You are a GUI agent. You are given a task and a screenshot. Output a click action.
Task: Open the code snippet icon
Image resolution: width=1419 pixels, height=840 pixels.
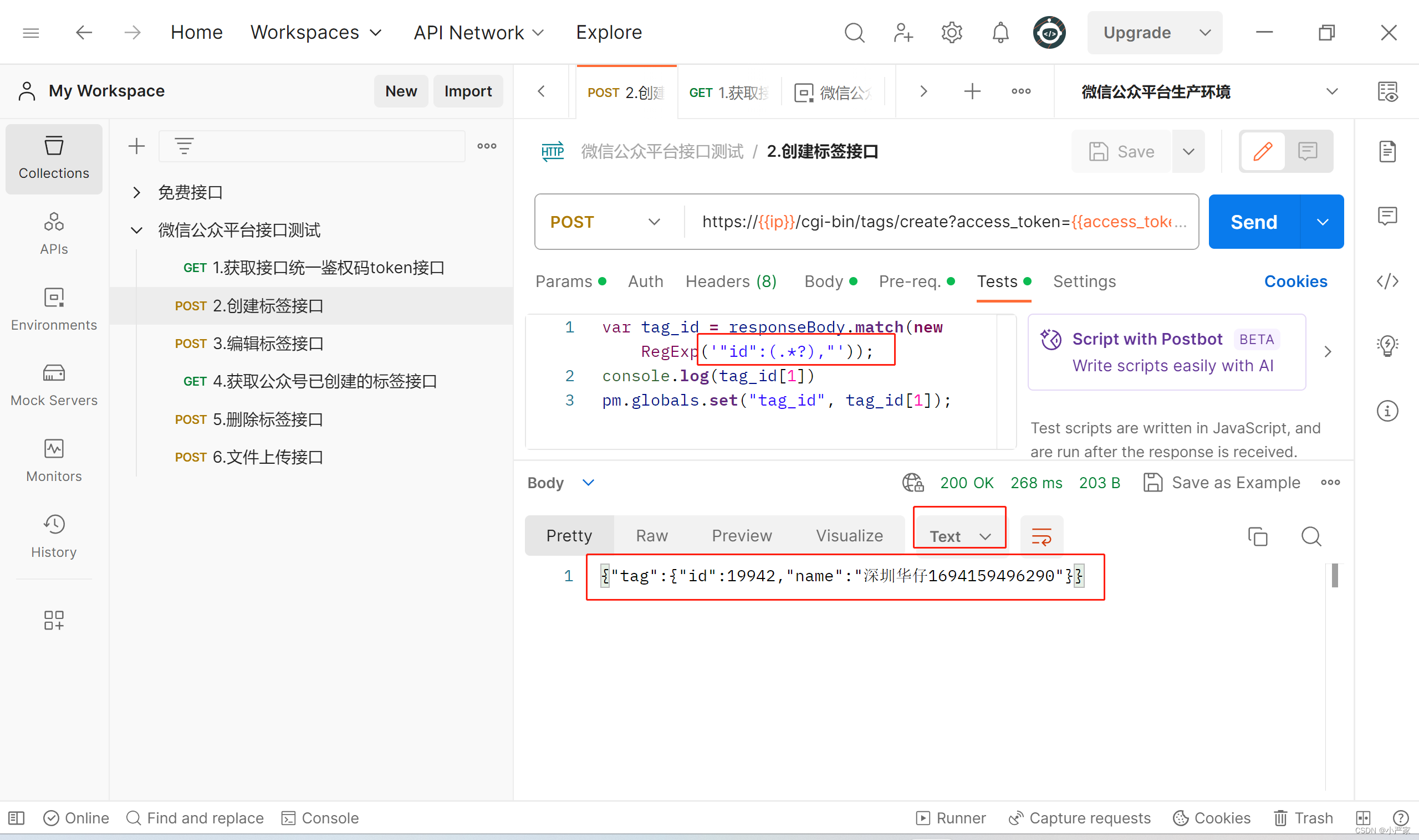(x=1387, y=281)
